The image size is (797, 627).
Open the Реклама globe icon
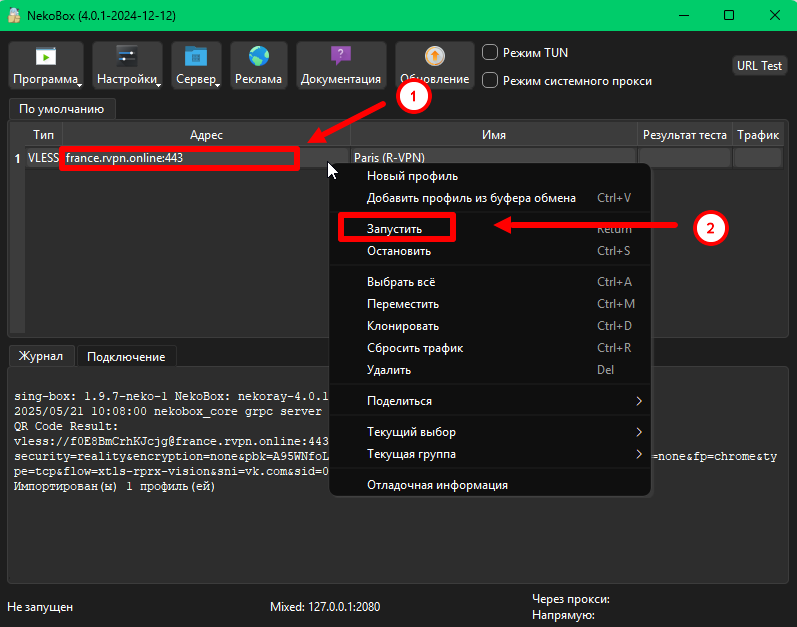[x=259, y=58]
